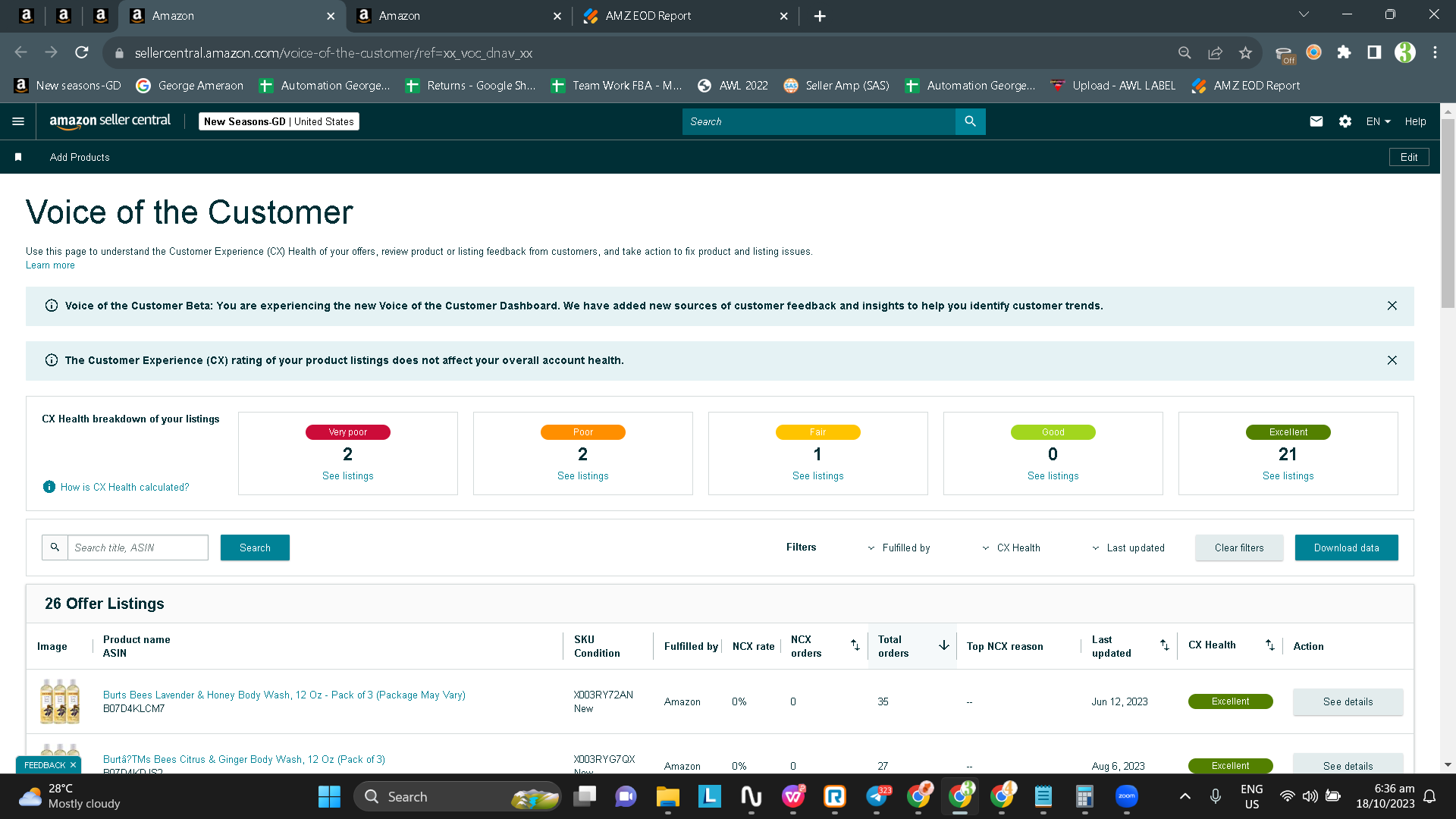
Task: Click the Amazon Seller Central logo
Action: pos(110,121)
